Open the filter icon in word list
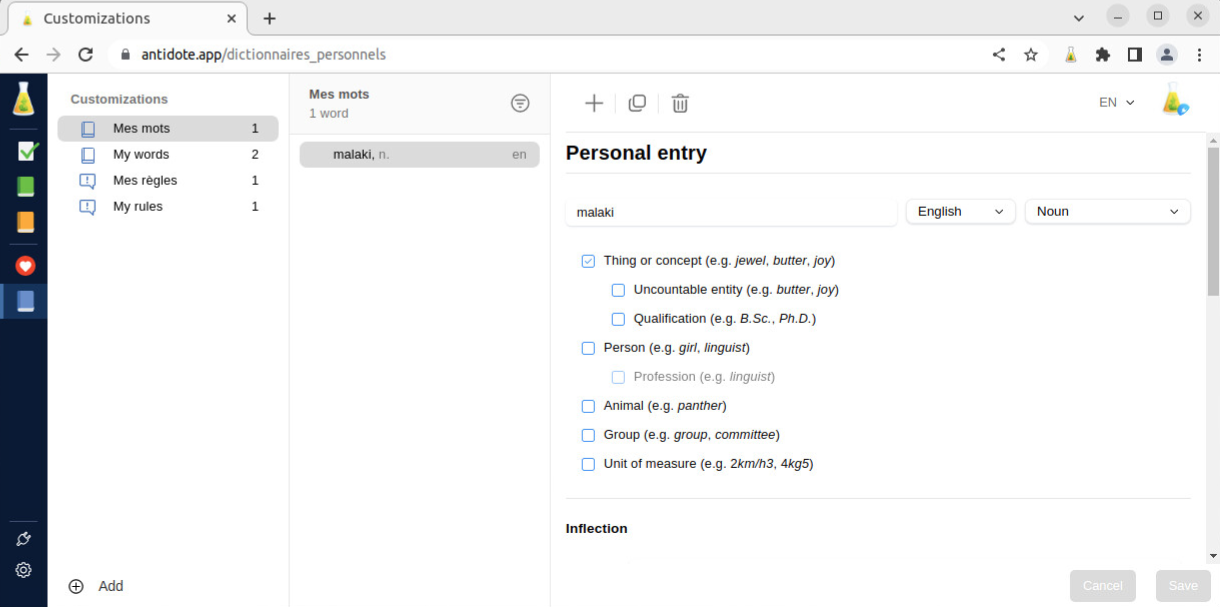Screen dimensions: 1220x607 [x=520, y=103]
